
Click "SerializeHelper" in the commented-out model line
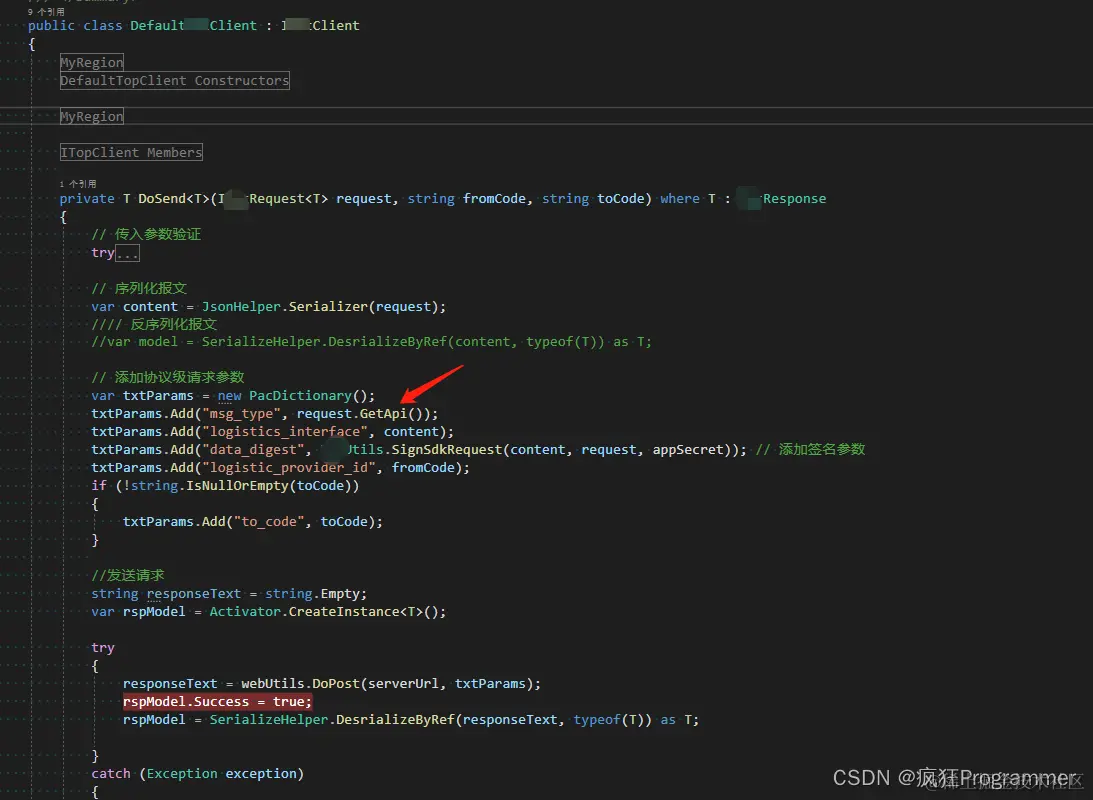tap(261, 342)
